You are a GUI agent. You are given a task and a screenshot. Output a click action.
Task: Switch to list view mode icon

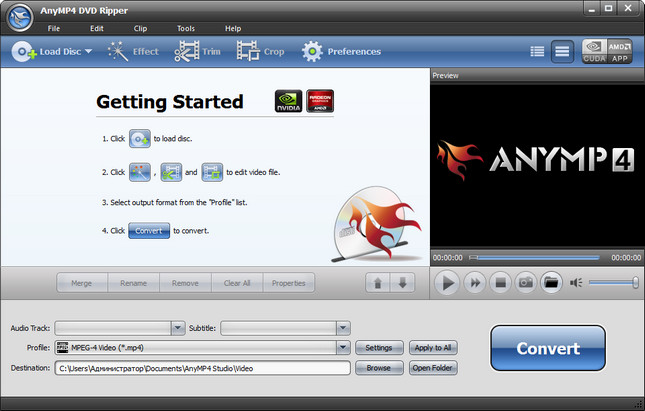tap(537, 51)
